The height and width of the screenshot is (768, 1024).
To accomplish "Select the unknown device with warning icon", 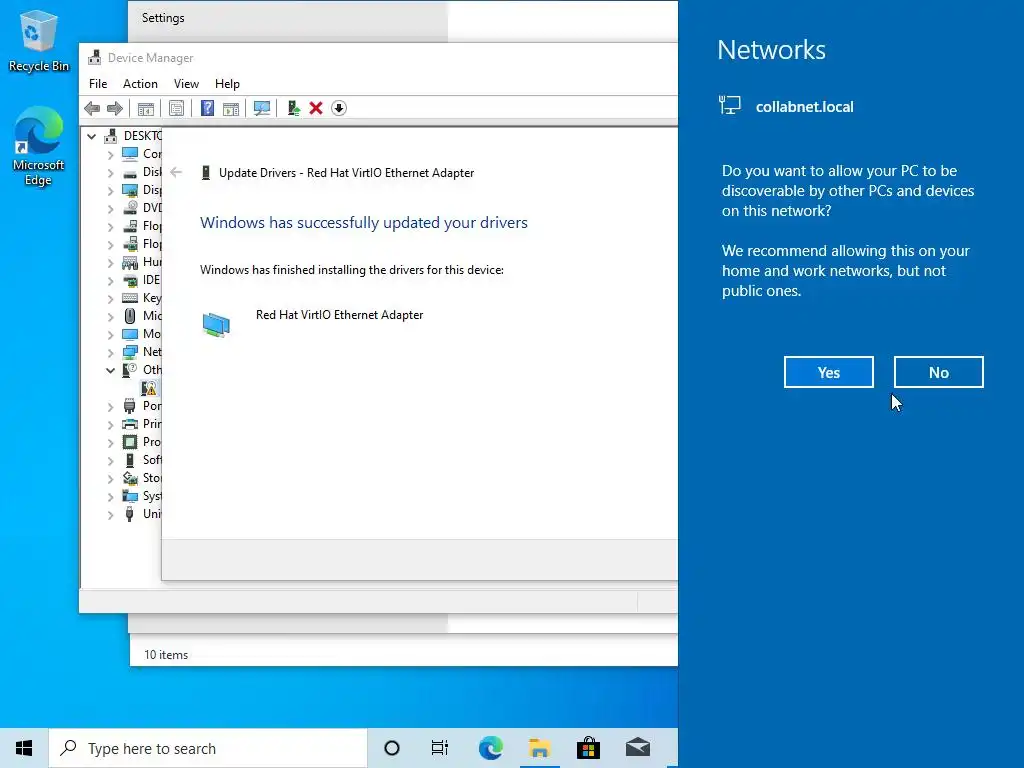I will pyautogui.click(x=150, y=388).
